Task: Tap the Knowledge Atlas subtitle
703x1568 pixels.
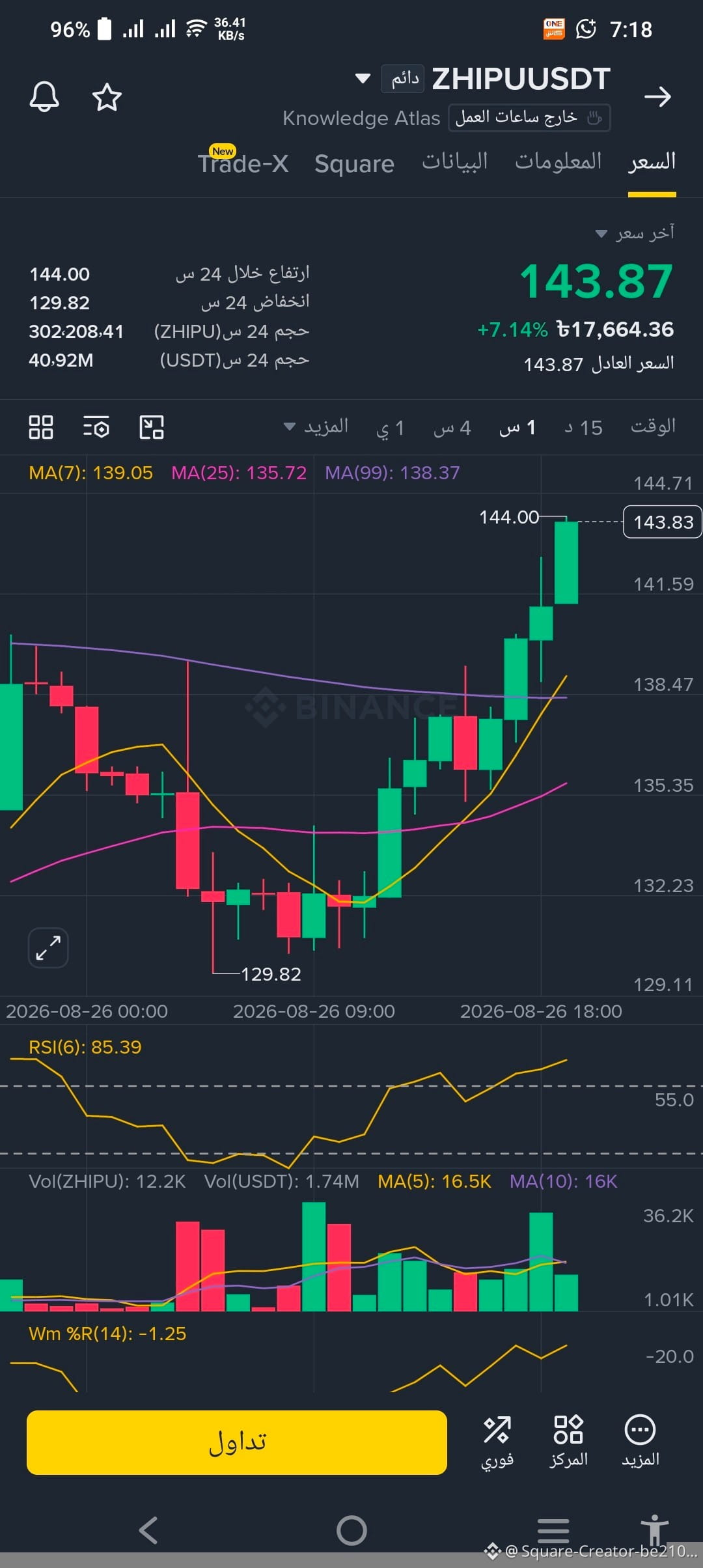Action: (361, 118)
